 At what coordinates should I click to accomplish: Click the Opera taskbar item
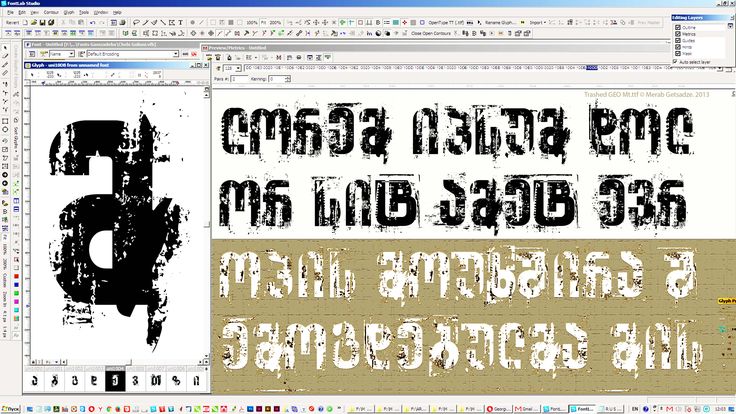coord(498,409)
